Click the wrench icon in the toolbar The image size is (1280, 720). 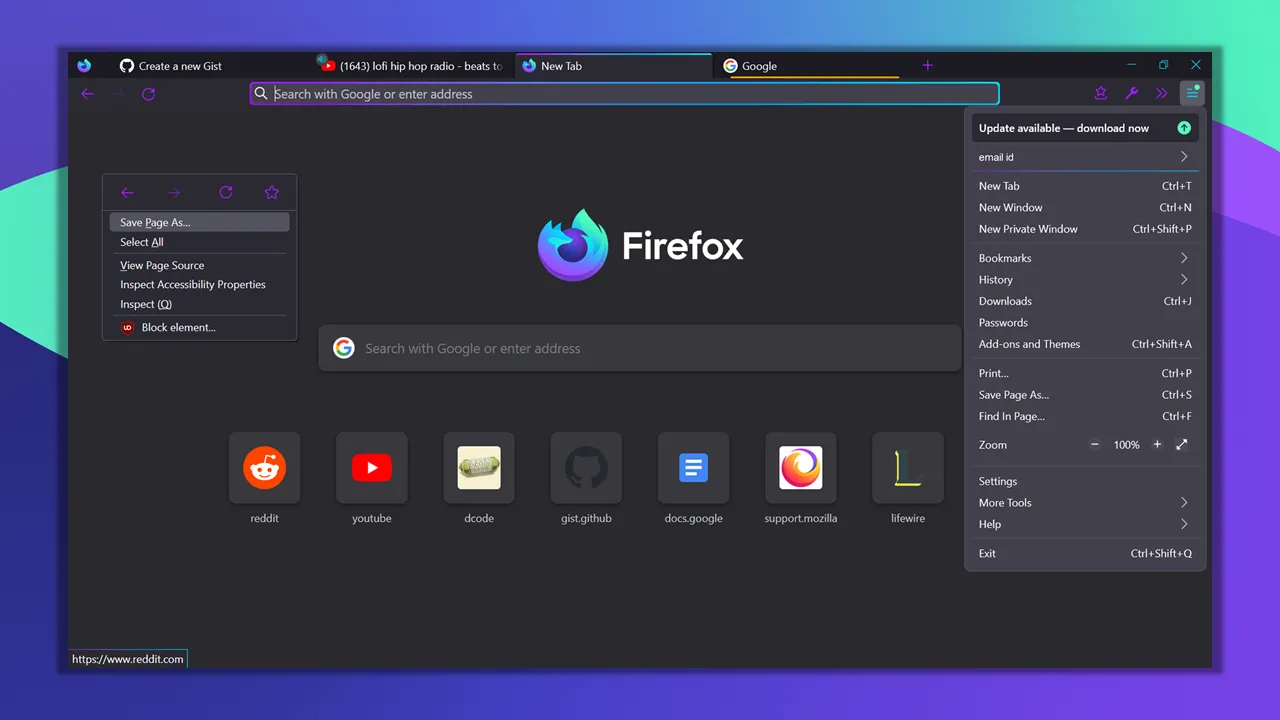1131,93
